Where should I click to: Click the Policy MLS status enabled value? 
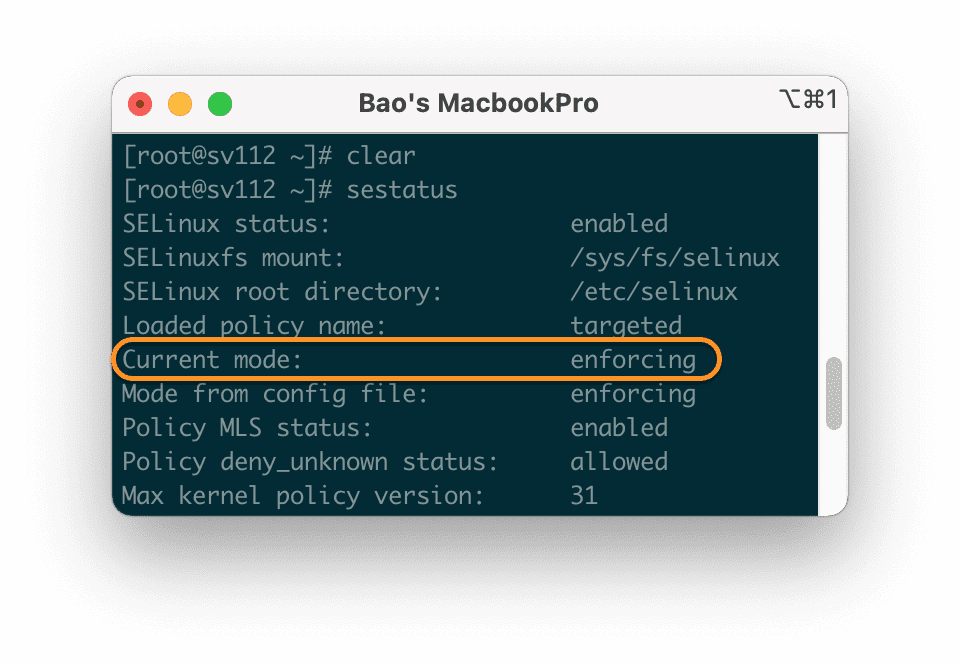click(x=619, y=427)
